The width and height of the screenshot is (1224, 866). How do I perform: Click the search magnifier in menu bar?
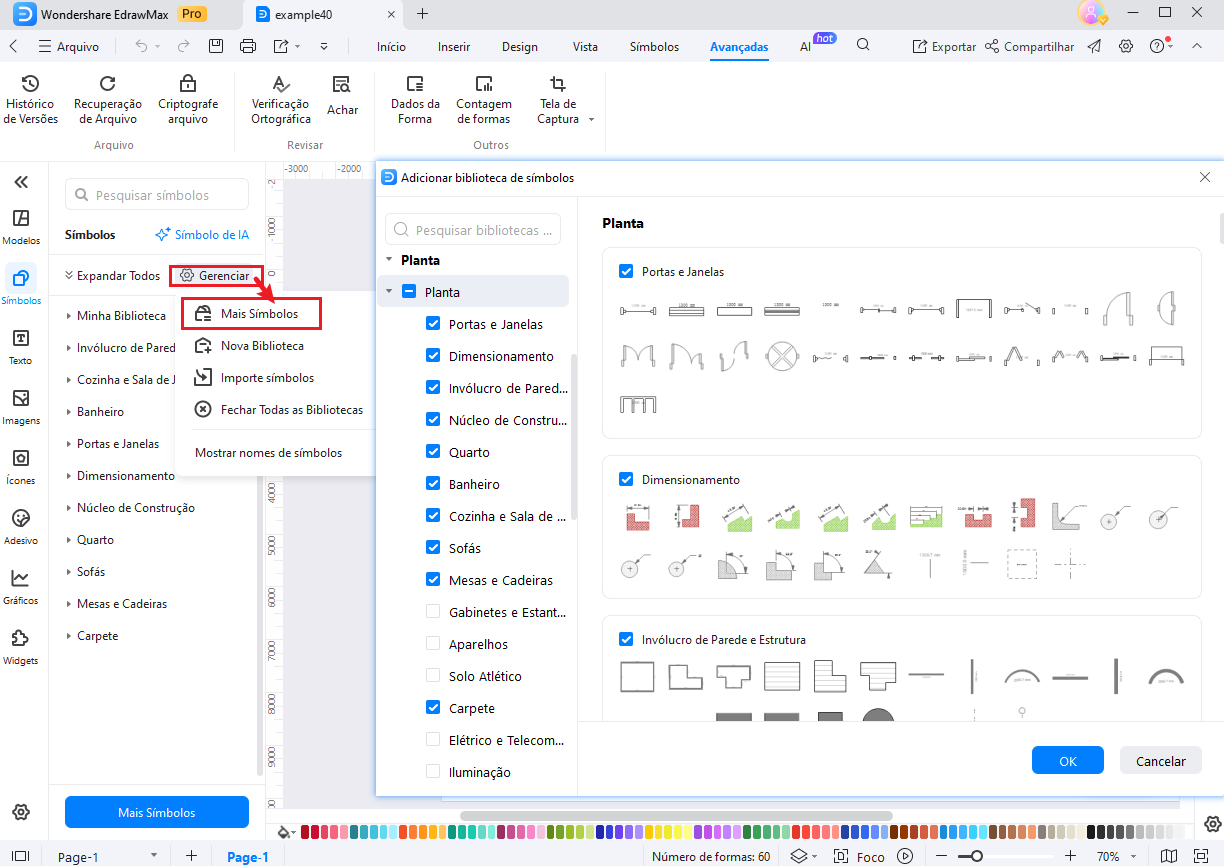[863, 45]
